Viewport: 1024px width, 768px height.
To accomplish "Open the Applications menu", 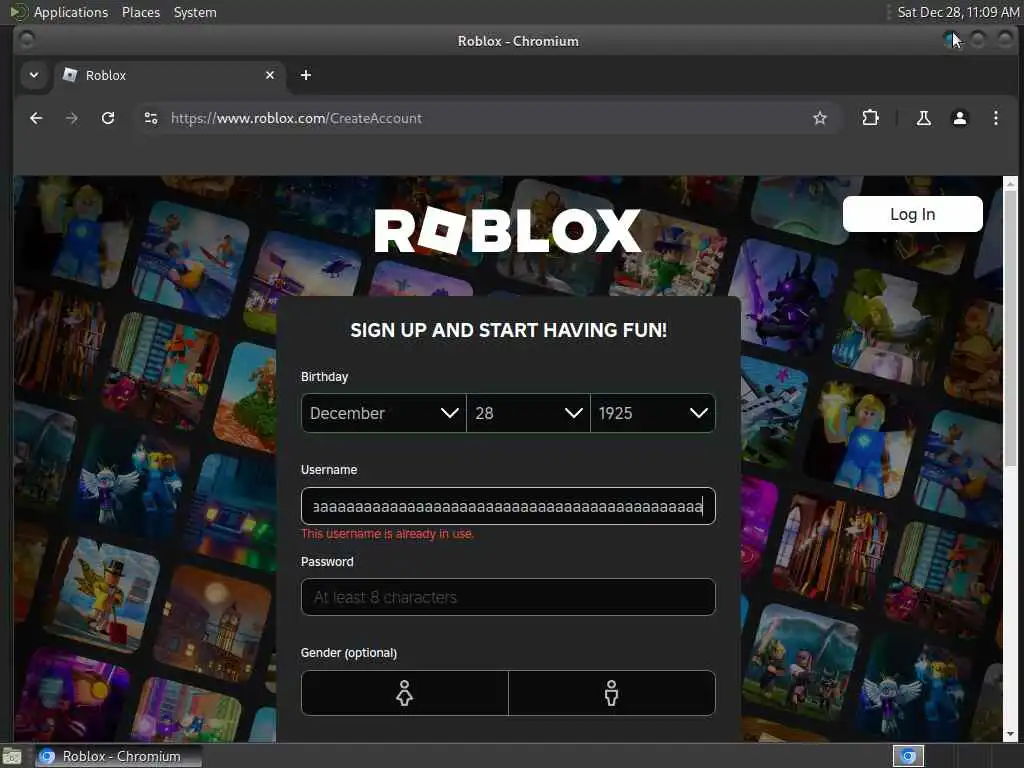I will [71, 12].
